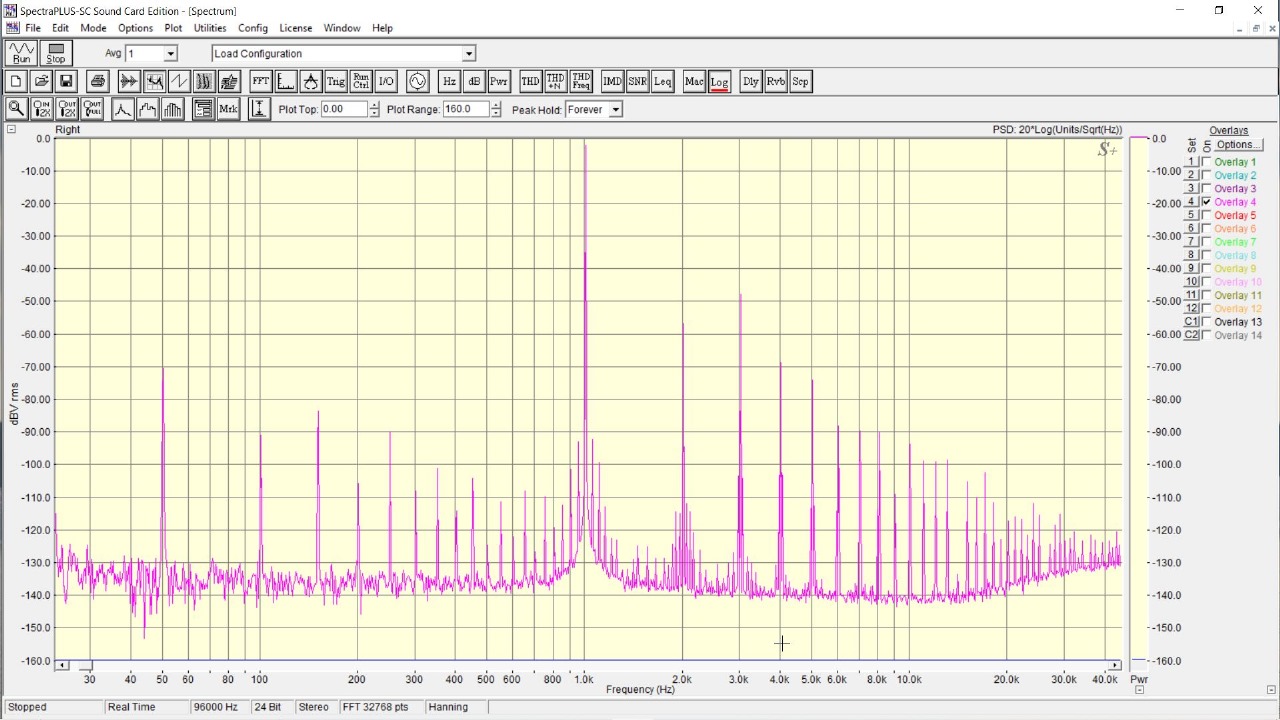Open the Peak Hold dropdown
The width and height of the screenshot is (1280, 720).
tap(615, 110)
